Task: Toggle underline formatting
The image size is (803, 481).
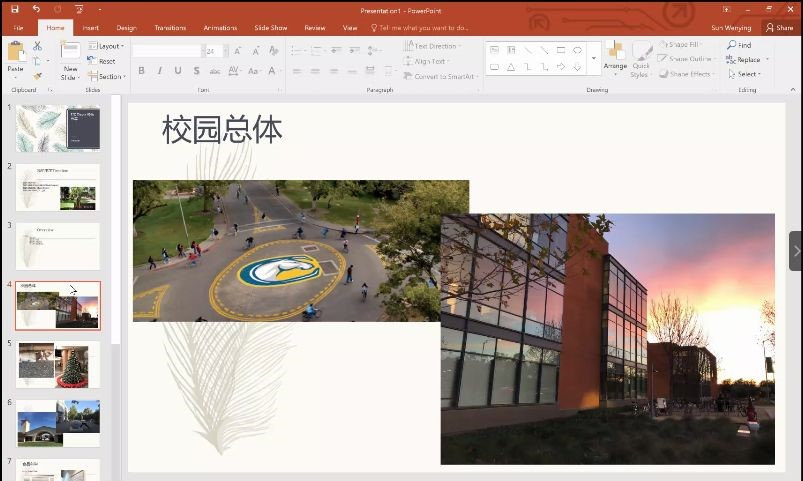Action: coord(178,71)
